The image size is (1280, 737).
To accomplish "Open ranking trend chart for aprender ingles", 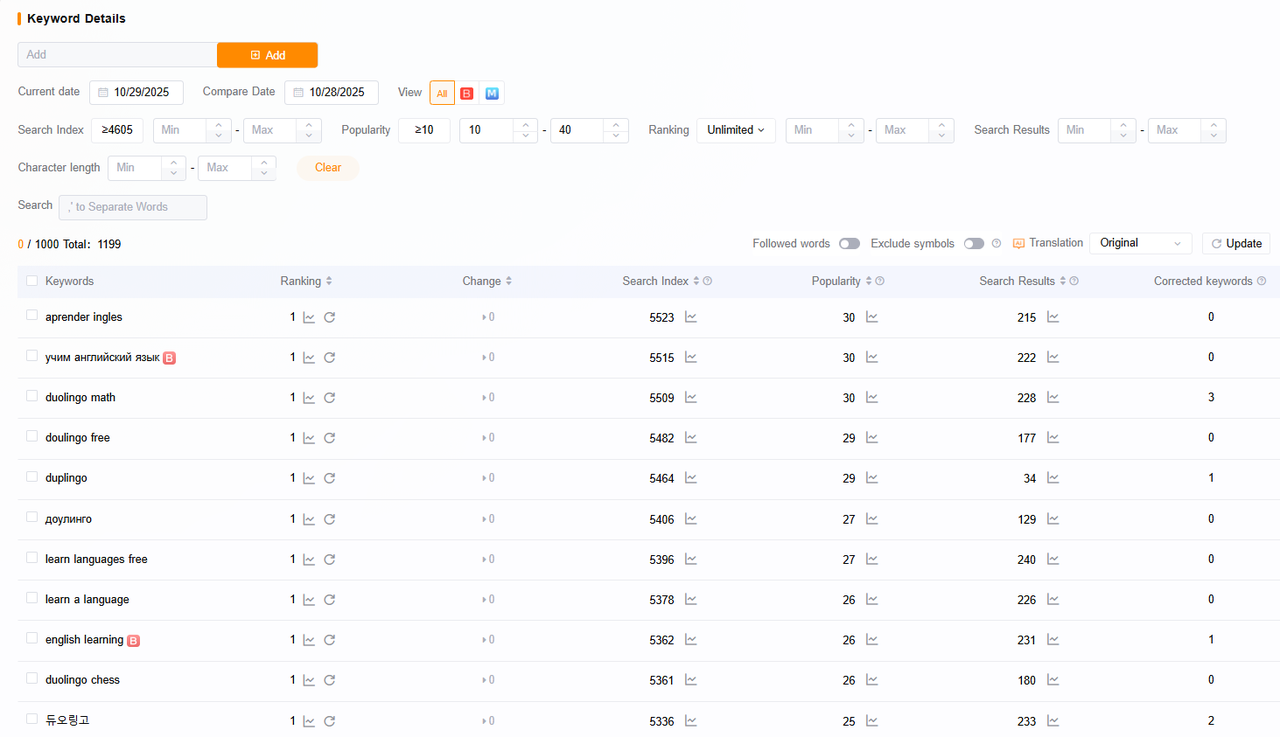I will [x=309, y=317].
